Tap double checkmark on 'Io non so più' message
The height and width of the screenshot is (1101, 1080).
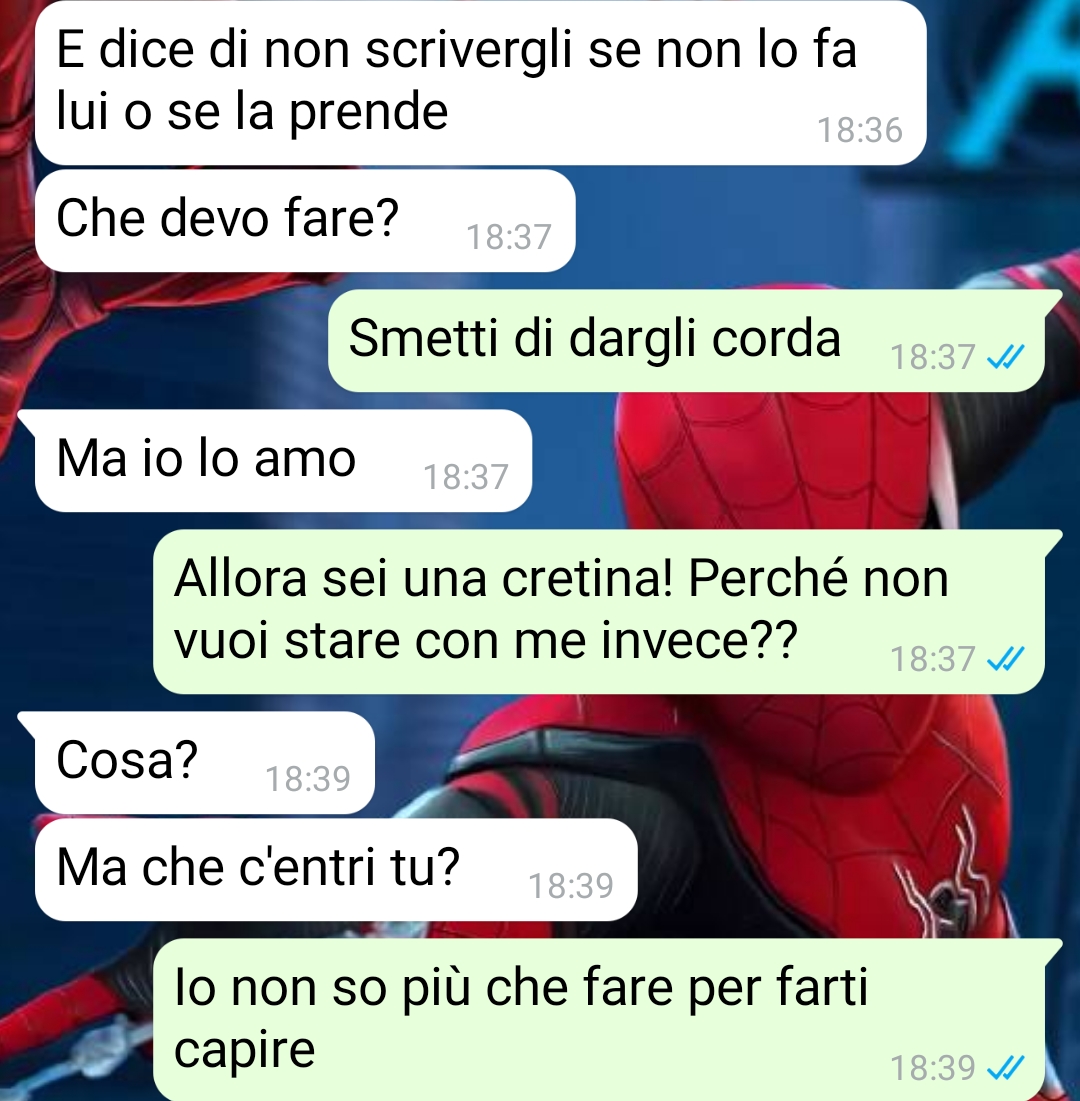(1006, 1068)
